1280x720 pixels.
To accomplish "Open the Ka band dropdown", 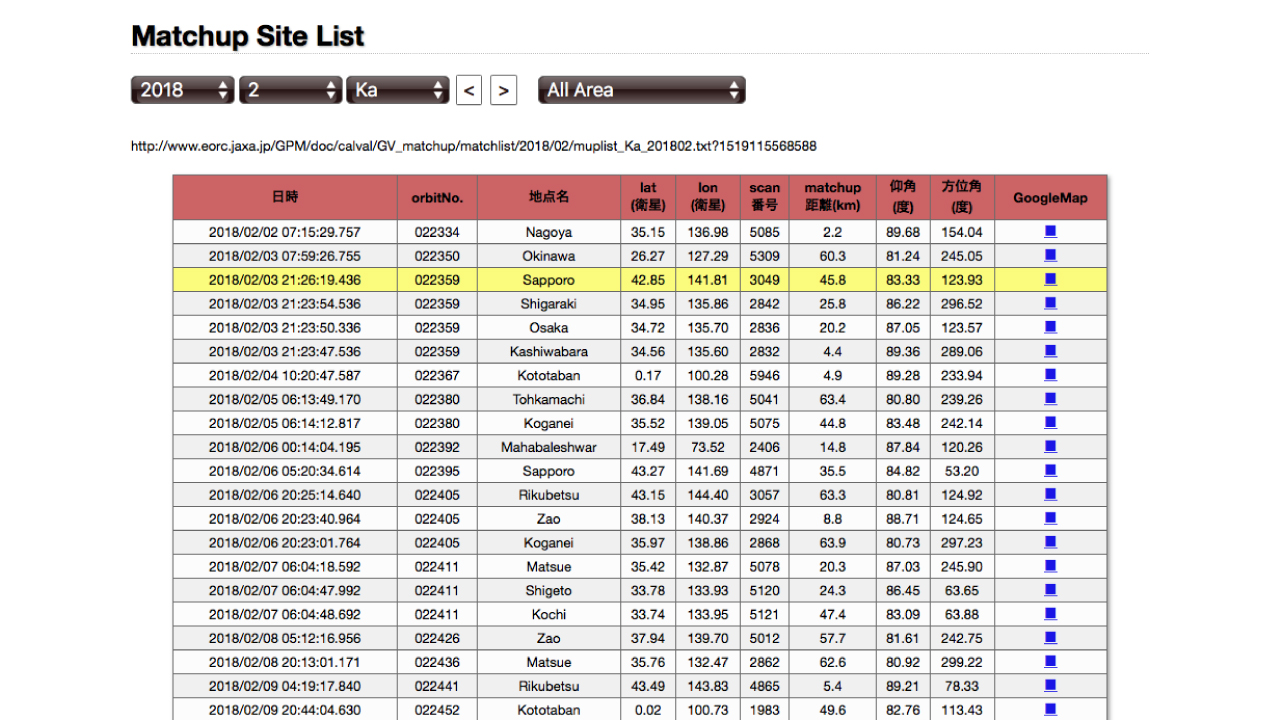I will coord(399,90).
